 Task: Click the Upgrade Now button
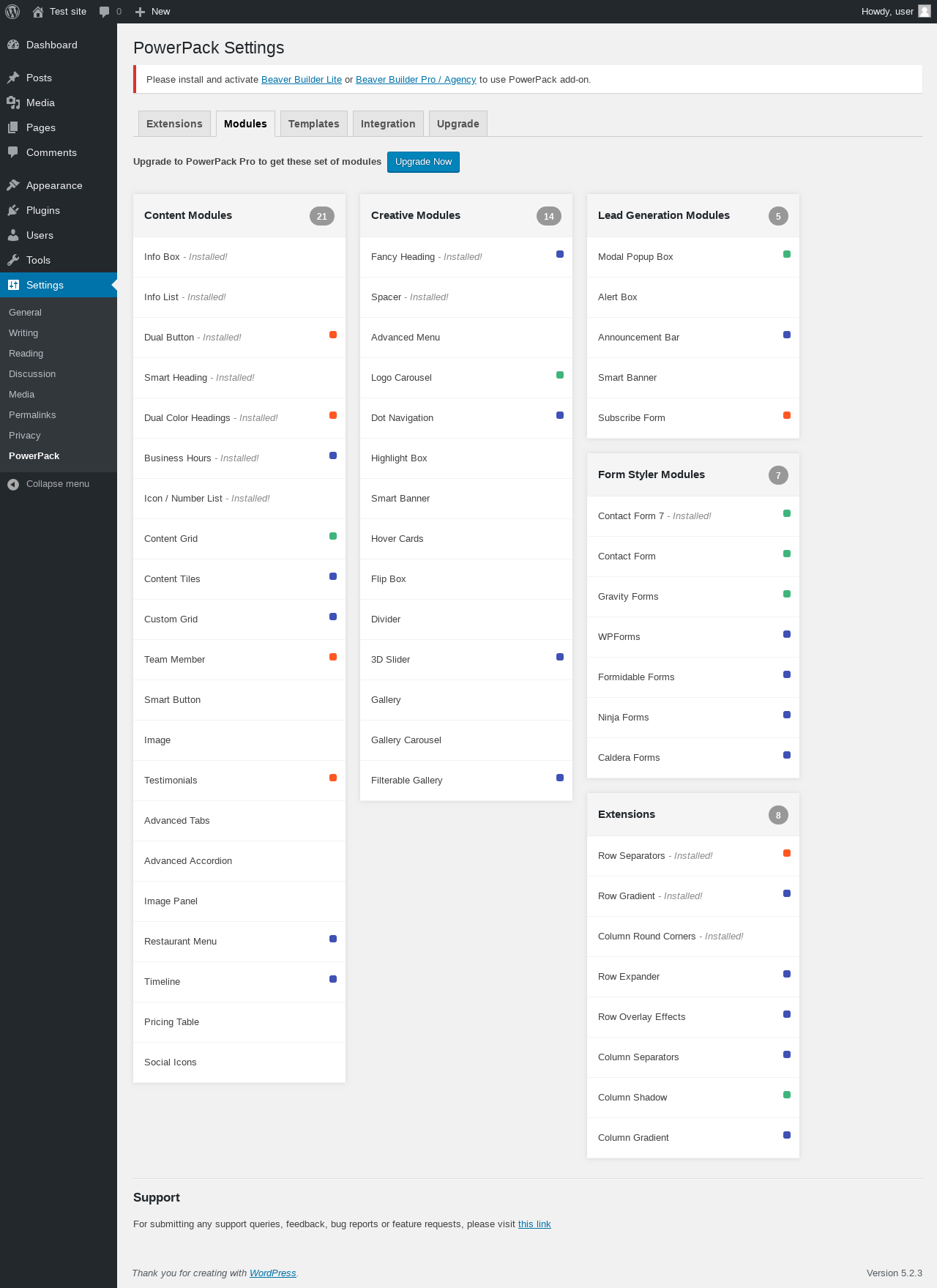tap(423, 162)
